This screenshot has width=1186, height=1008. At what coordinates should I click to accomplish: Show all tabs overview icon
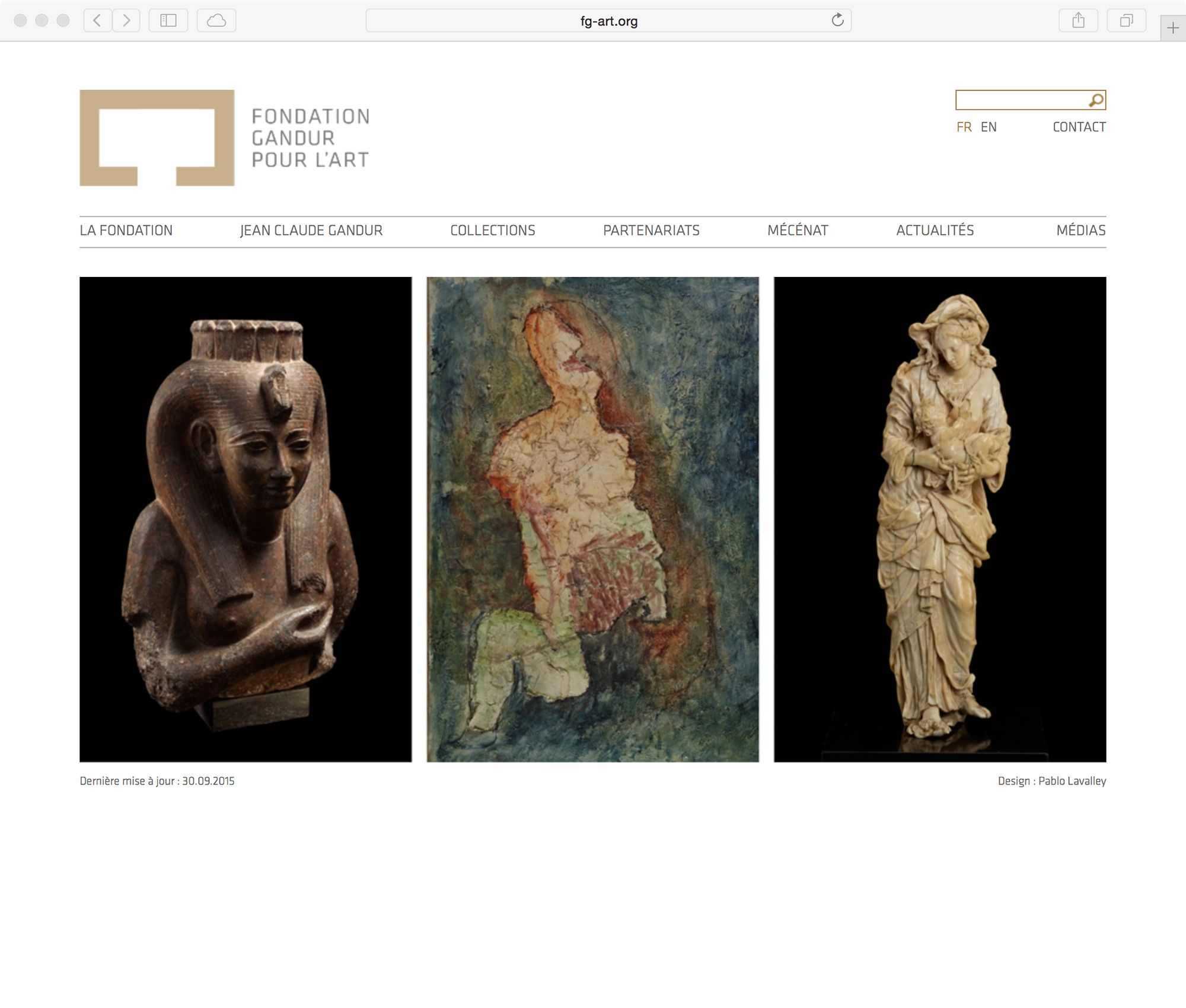click(1126, 21)
